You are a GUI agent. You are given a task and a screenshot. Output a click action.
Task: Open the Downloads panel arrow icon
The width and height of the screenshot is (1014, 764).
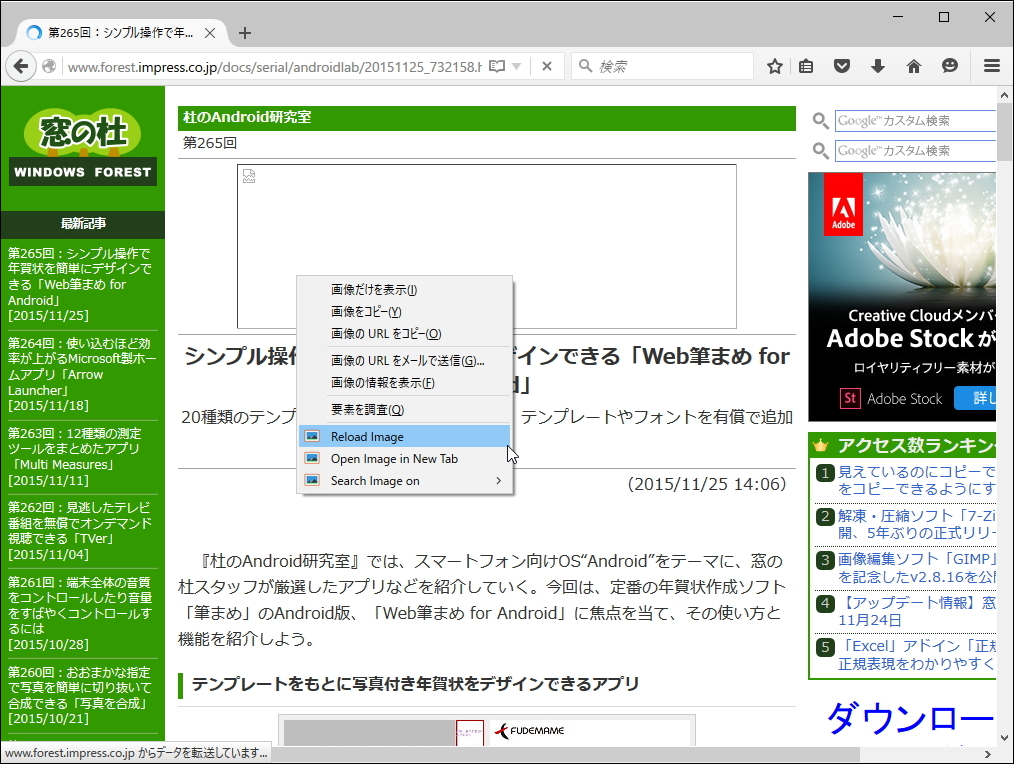pyautogui.click(x=878, y=65)
